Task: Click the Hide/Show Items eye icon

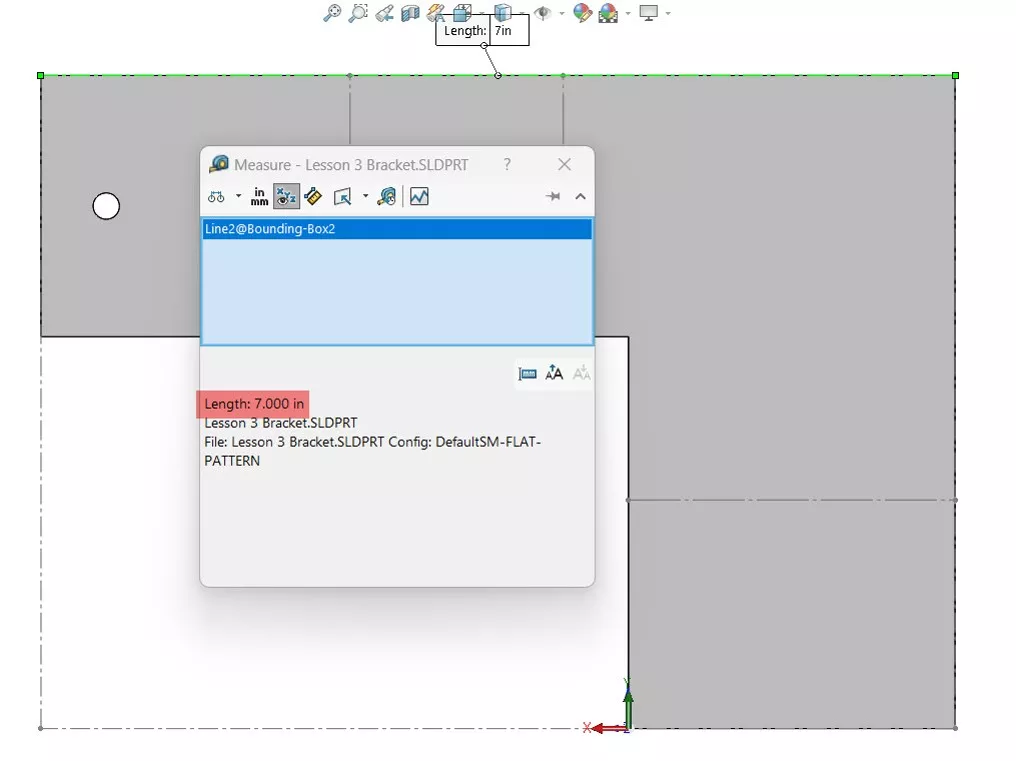Action: [542, 12]
